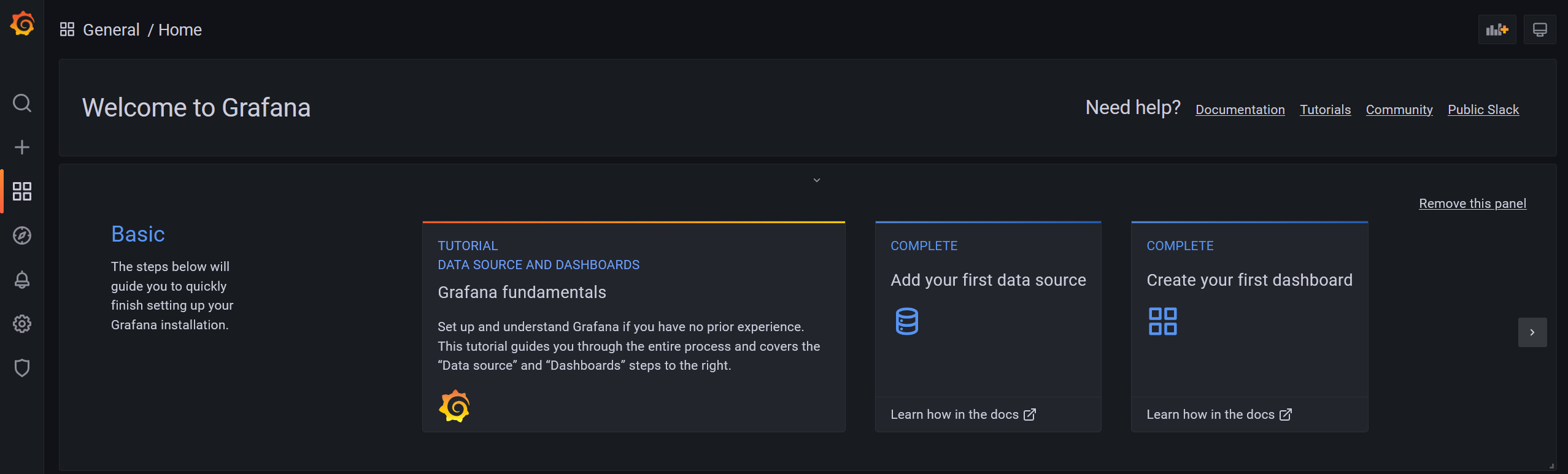
Task: Open General / Home dashboard picker
Action: [131, 29]
